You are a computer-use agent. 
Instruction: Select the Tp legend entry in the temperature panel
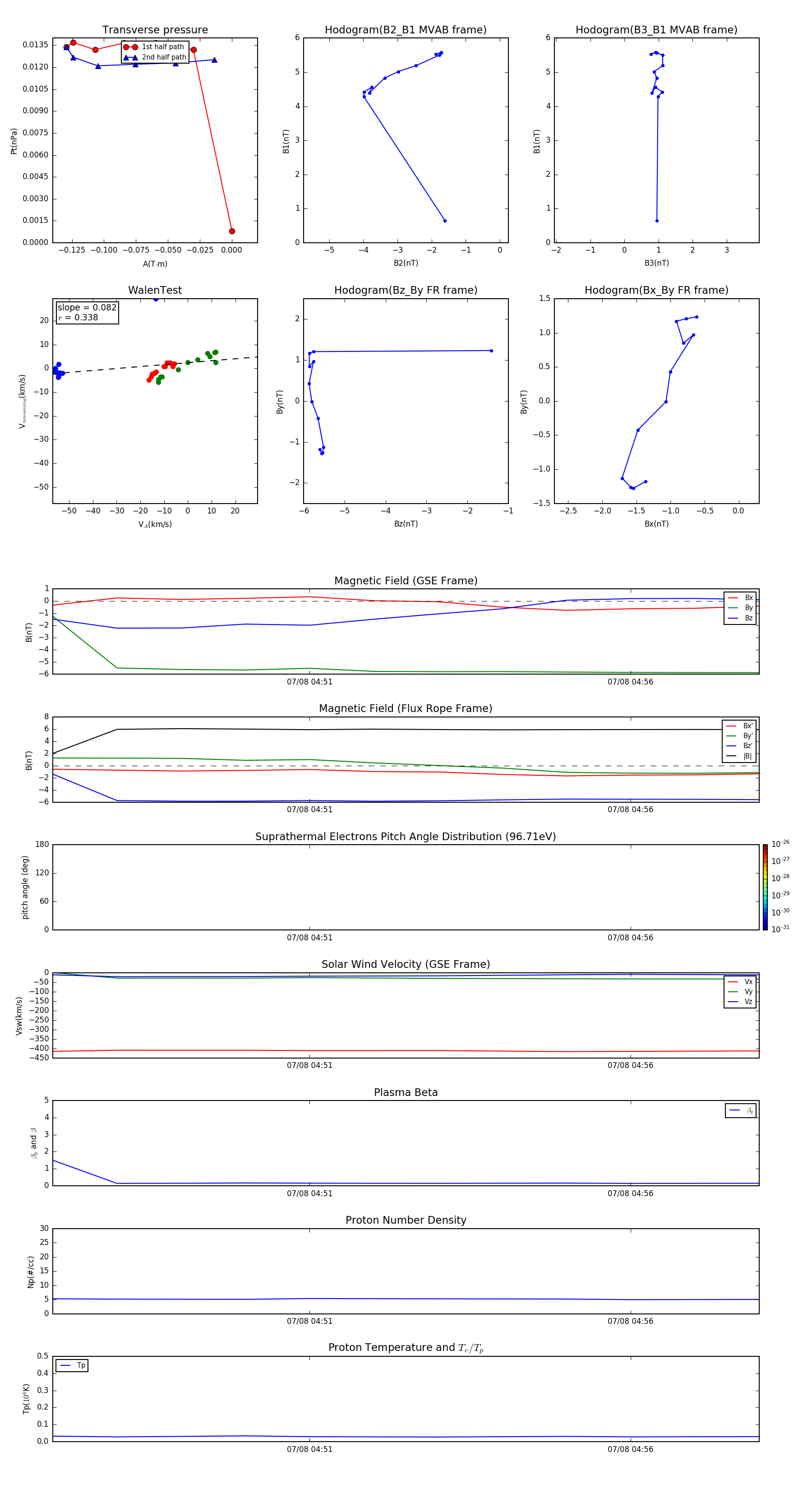[72, 1365]
